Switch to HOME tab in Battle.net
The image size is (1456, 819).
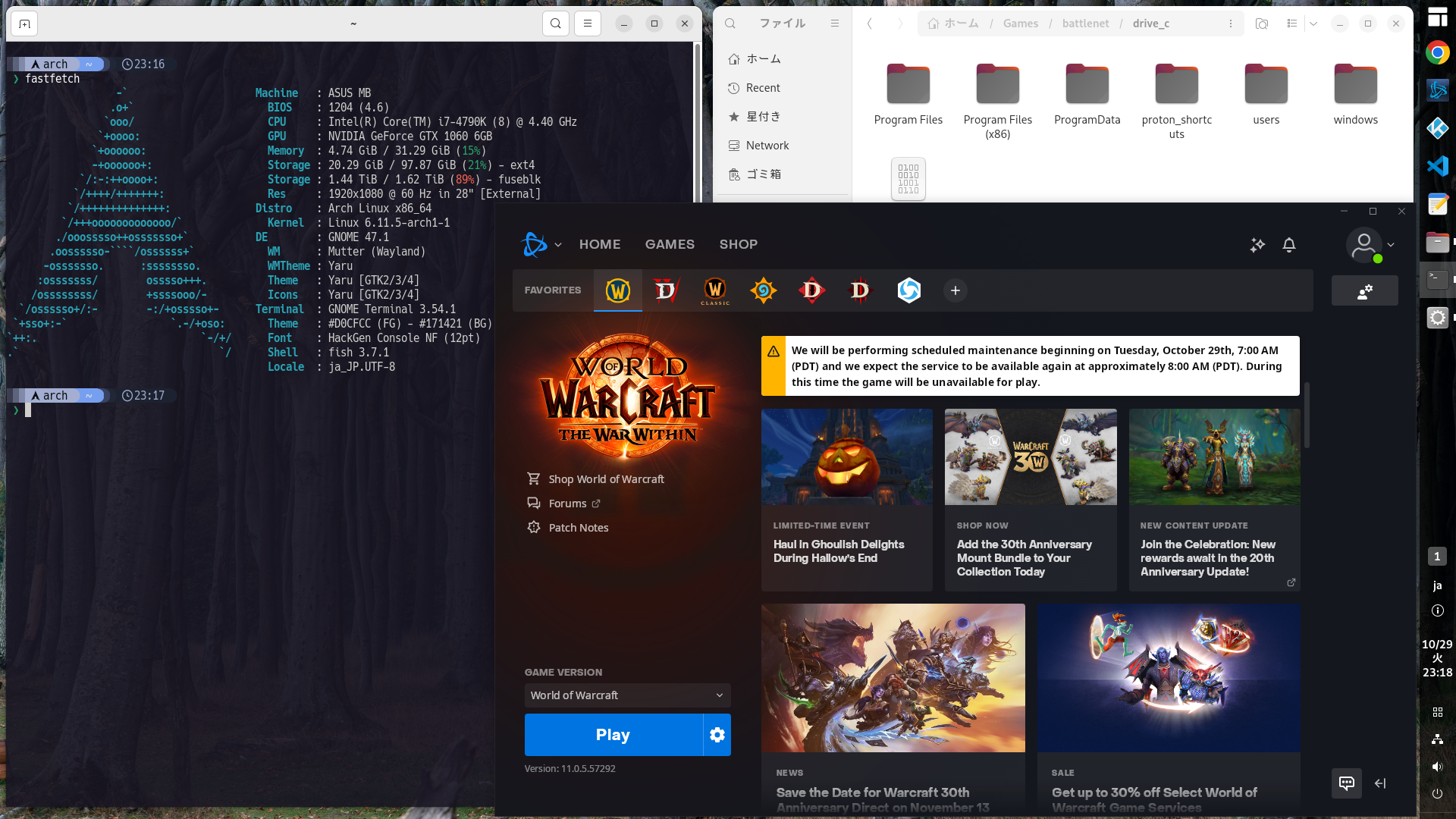click(x=600, y=244)
